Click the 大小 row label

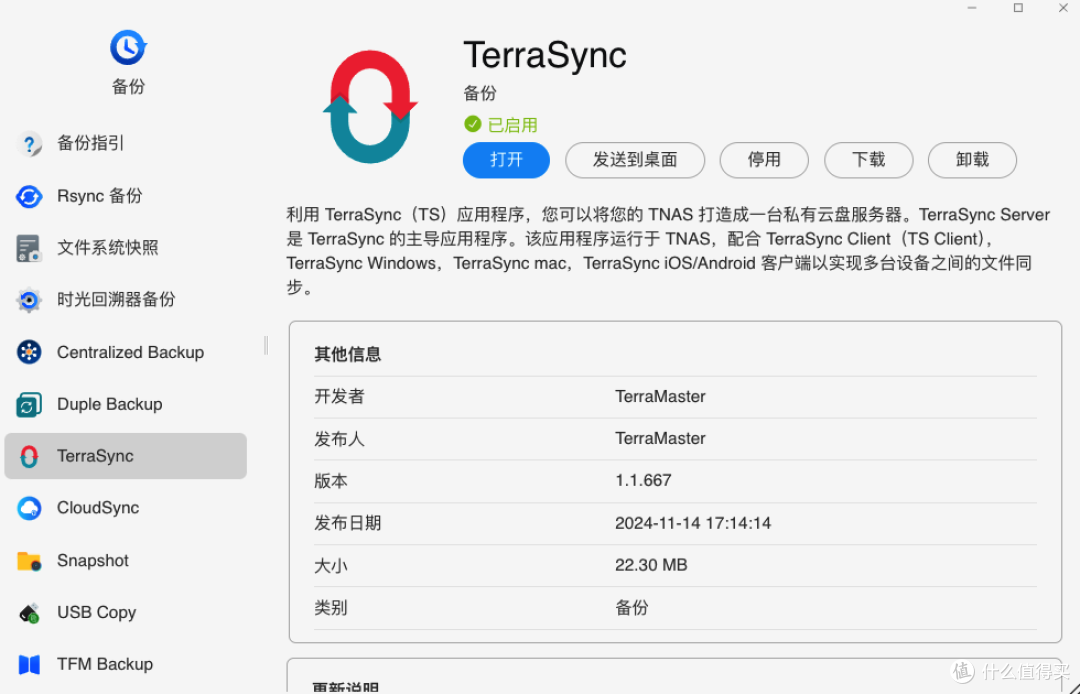coord(331,565)
